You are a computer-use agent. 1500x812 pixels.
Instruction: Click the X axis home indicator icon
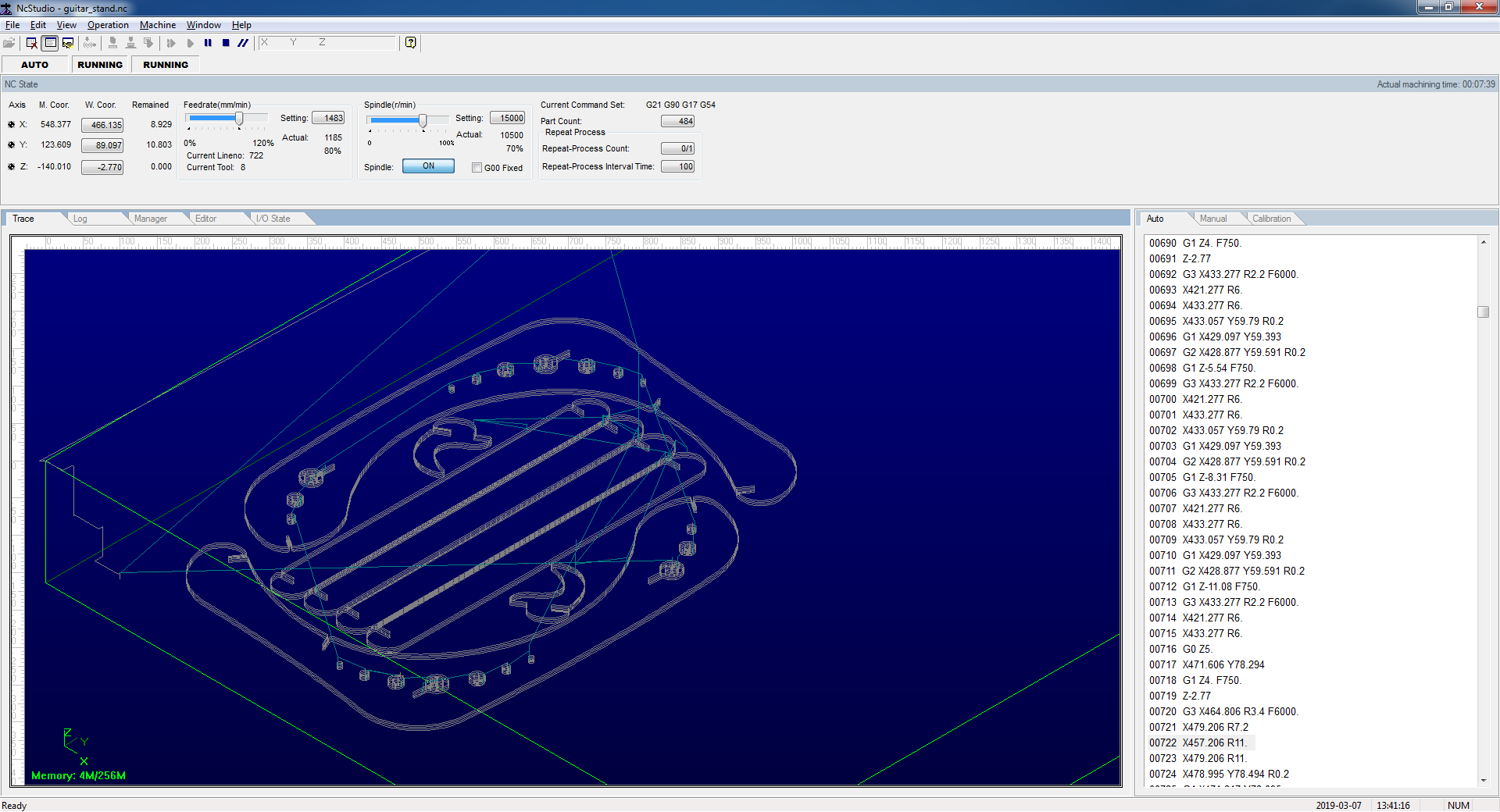[11, 125]
